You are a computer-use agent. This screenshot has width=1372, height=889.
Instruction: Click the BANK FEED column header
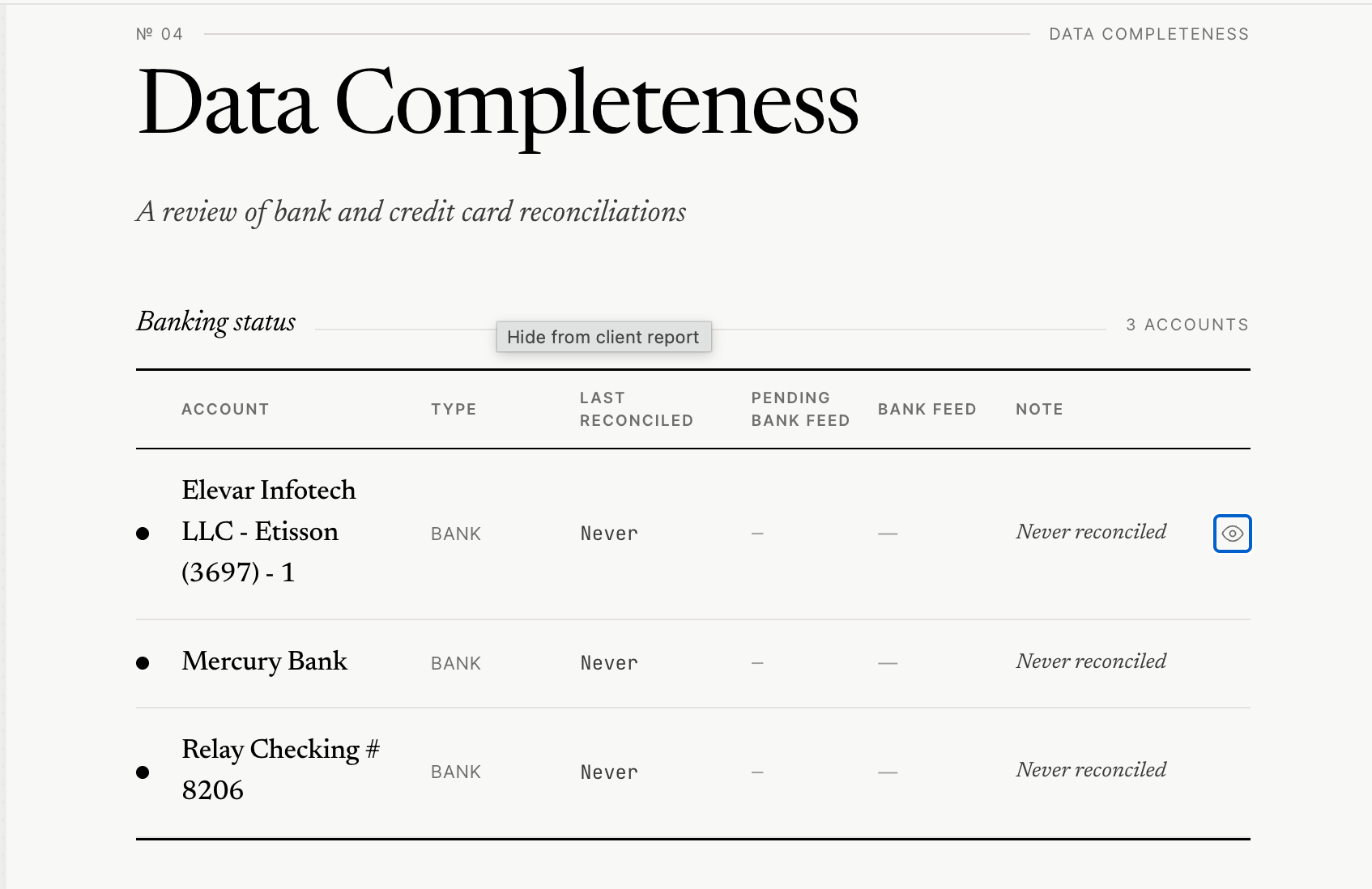click(927, 409)
